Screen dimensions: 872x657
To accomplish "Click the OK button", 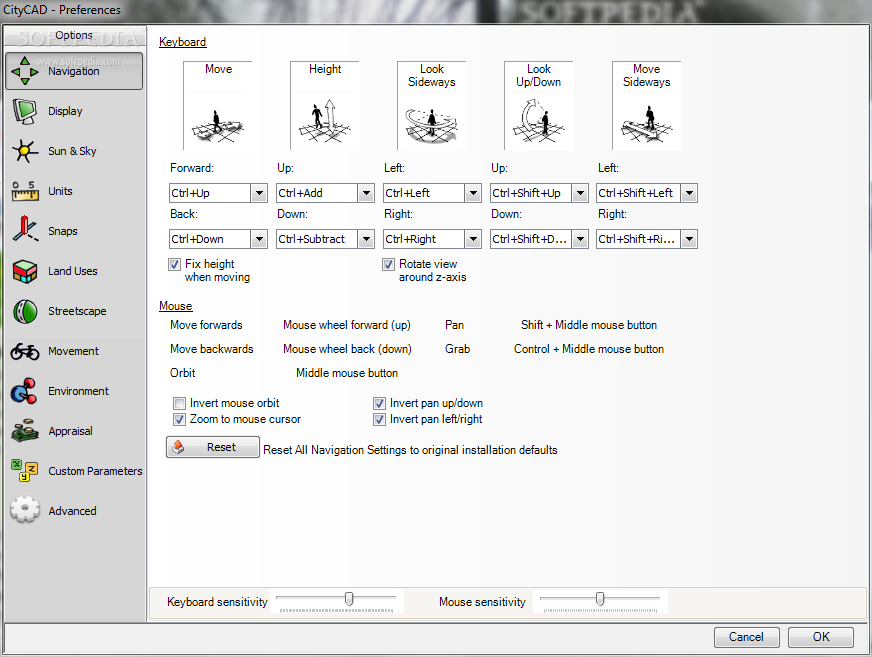I will 821,637.
